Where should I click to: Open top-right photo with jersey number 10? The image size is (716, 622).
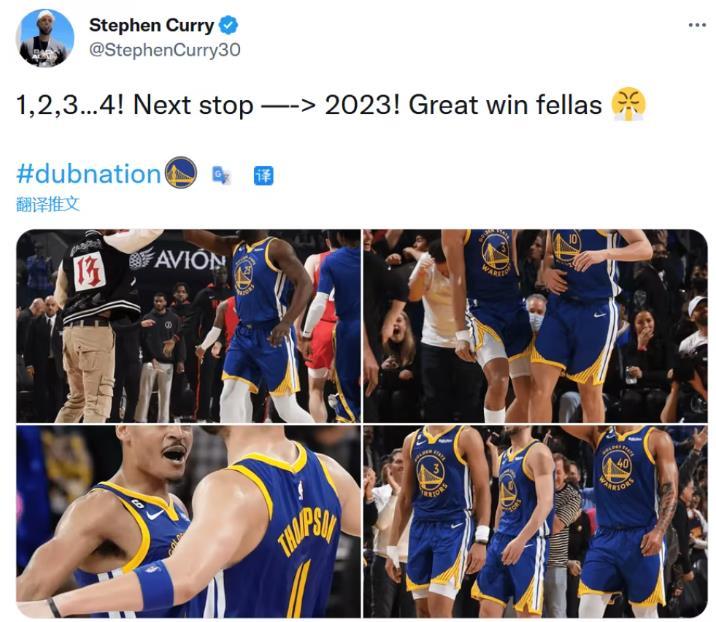coord(535,326)
